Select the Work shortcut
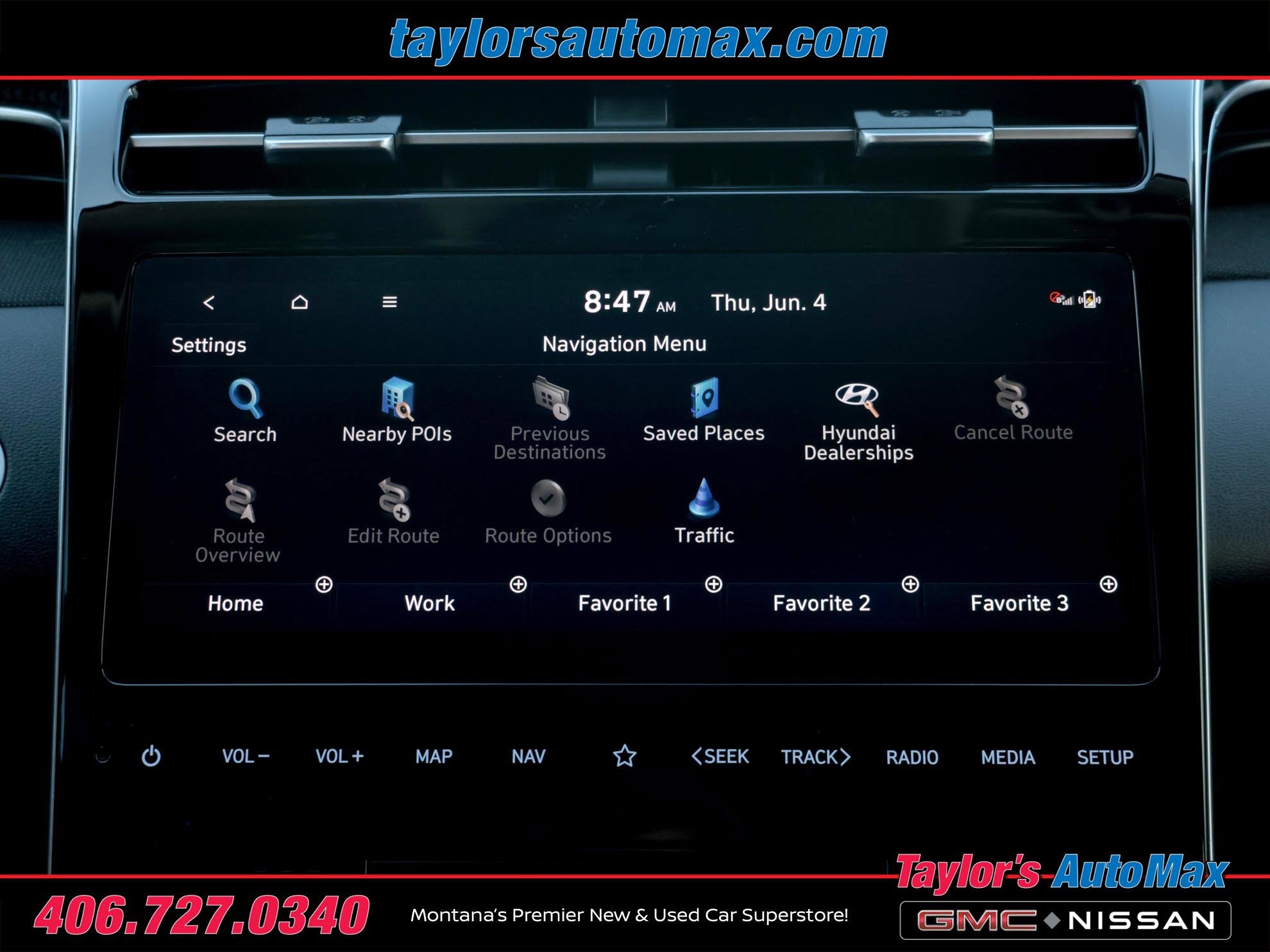Screen dimensions: 1270x952 click(430, 603)
